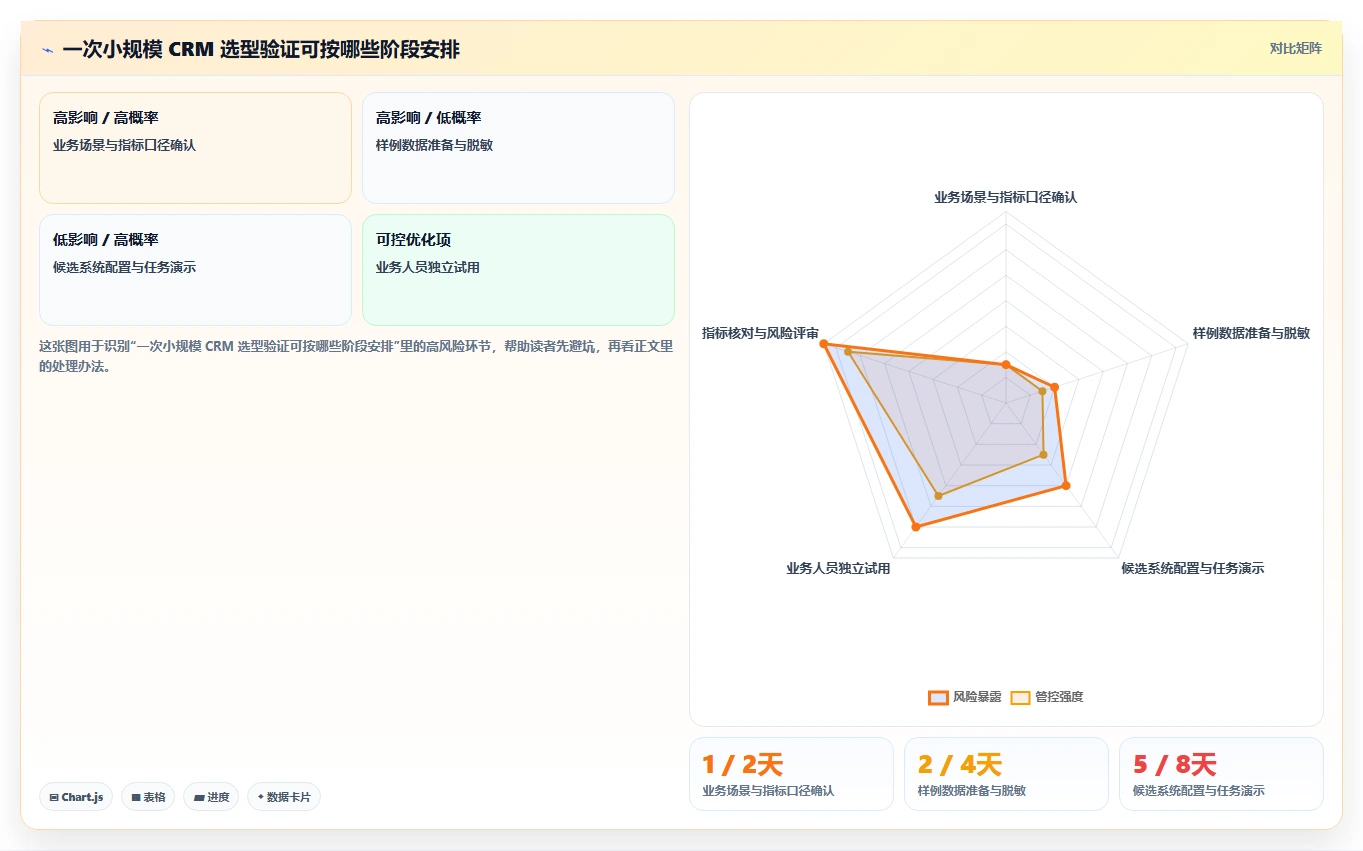The height and width of the screenshot is (851, 1363).
Task: Click the 5 / 8天 data card
Action: 1221,774
